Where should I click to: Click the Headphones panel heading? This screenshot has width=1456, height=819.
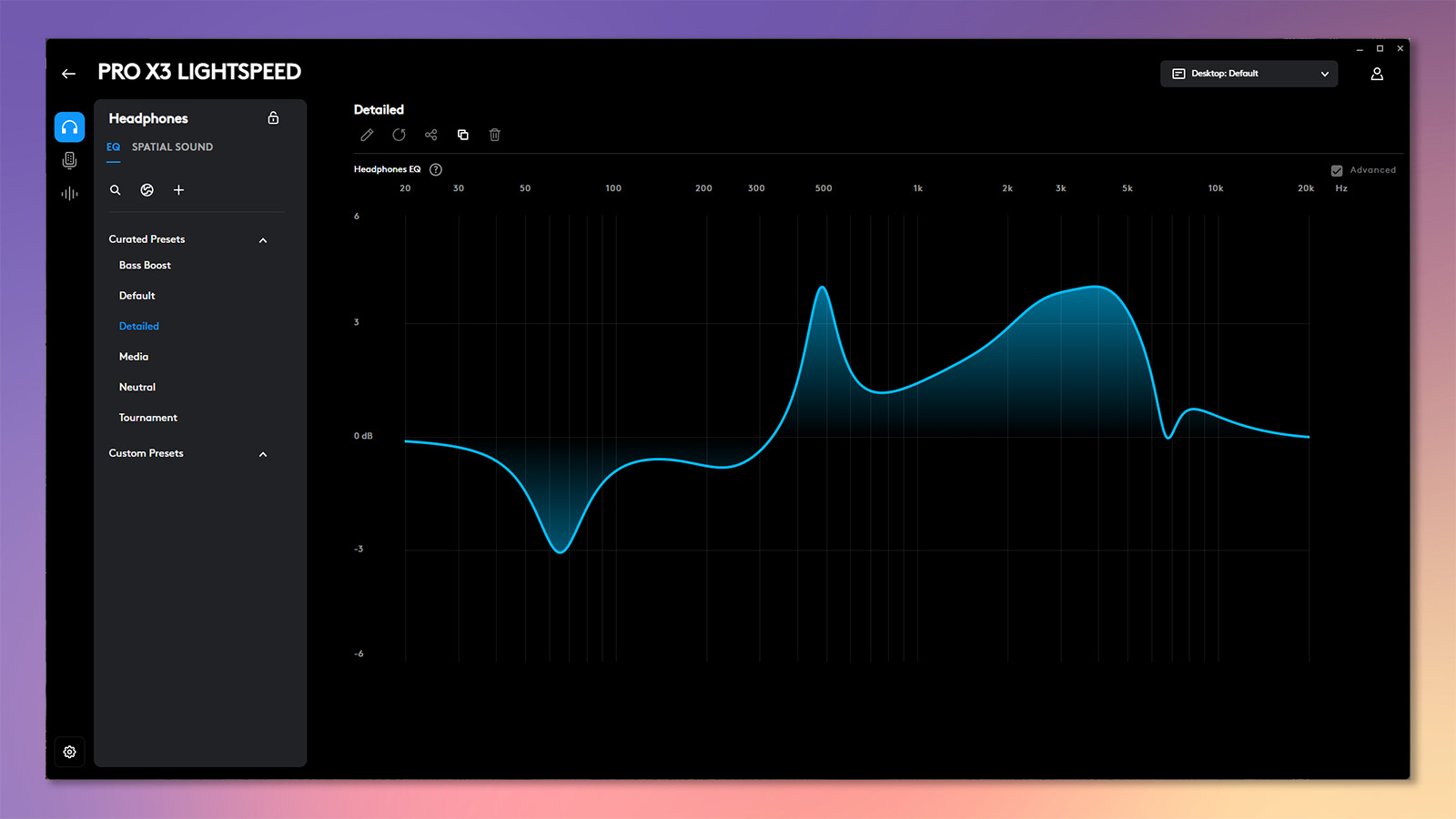click(148, 118)
